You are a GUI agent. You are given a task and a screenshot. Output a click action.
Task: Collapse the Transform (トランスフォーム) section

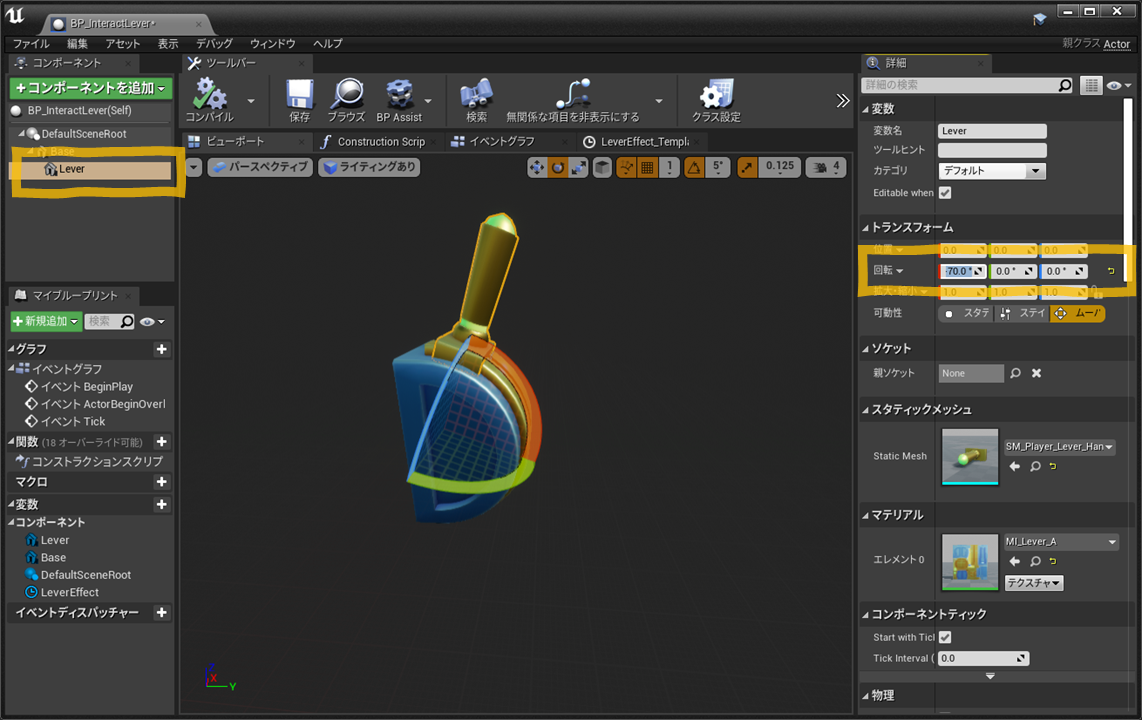[866, 228]
